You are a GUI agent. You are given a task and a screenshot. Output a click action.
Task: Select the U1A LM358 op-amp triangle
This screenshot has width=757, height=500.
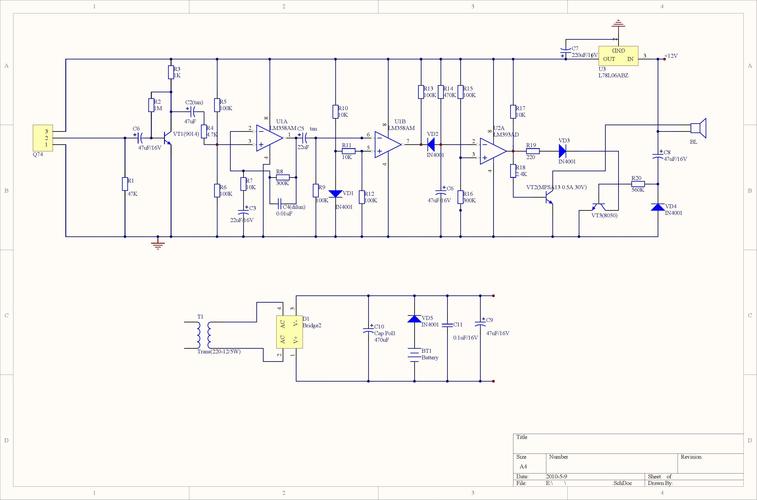[269, 138]
